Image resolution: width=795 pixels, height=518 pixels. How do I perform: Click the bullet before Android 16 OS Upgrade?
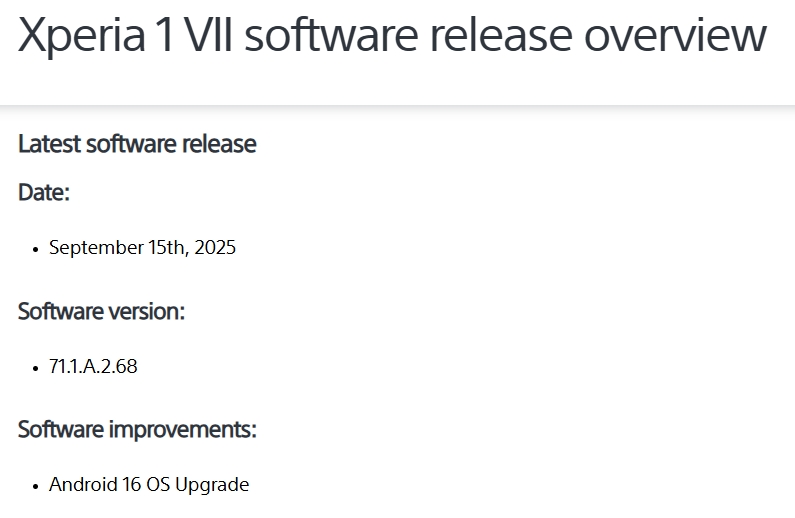coord(35,486)
